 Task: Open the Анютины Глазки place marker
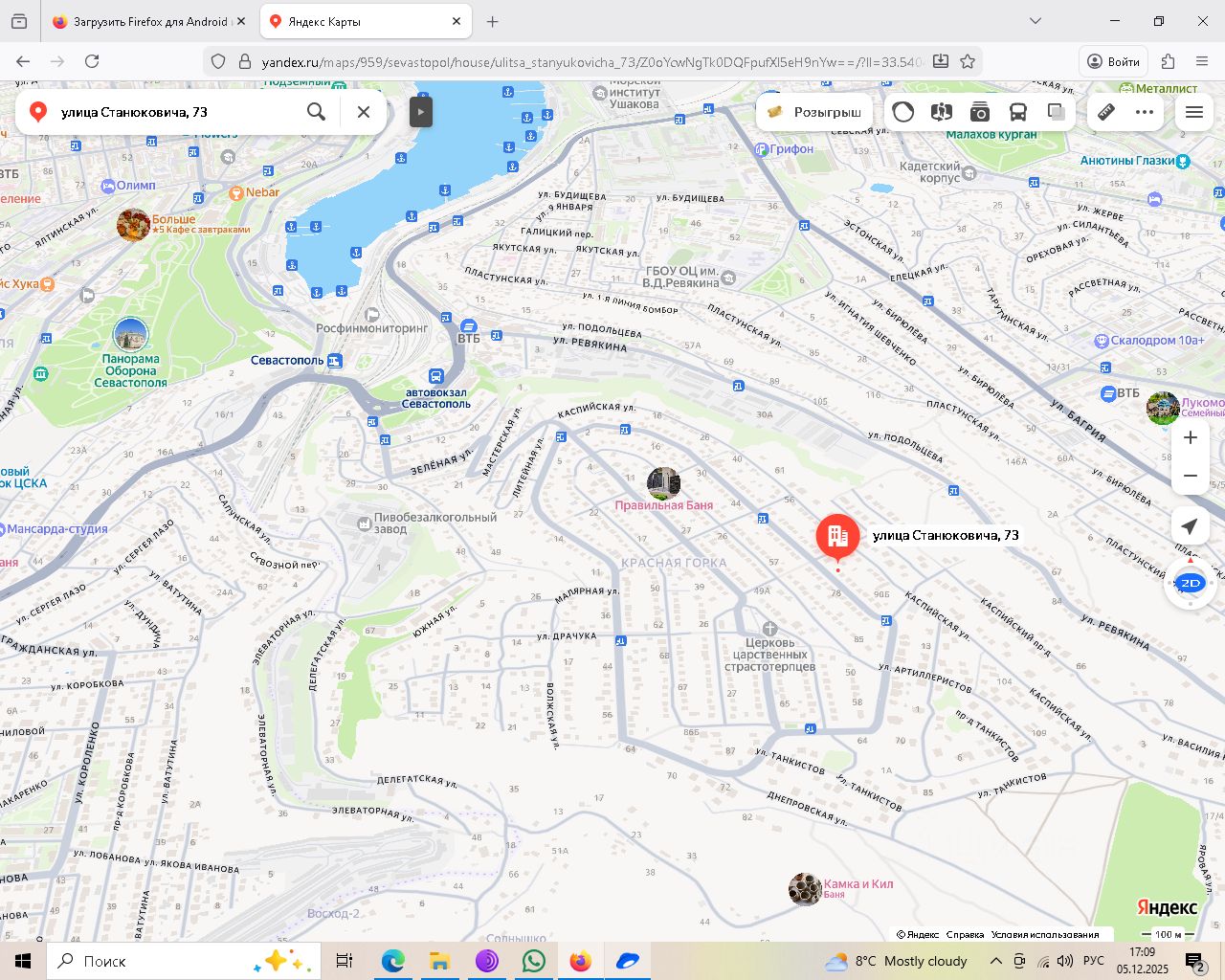pos(1183,161)
